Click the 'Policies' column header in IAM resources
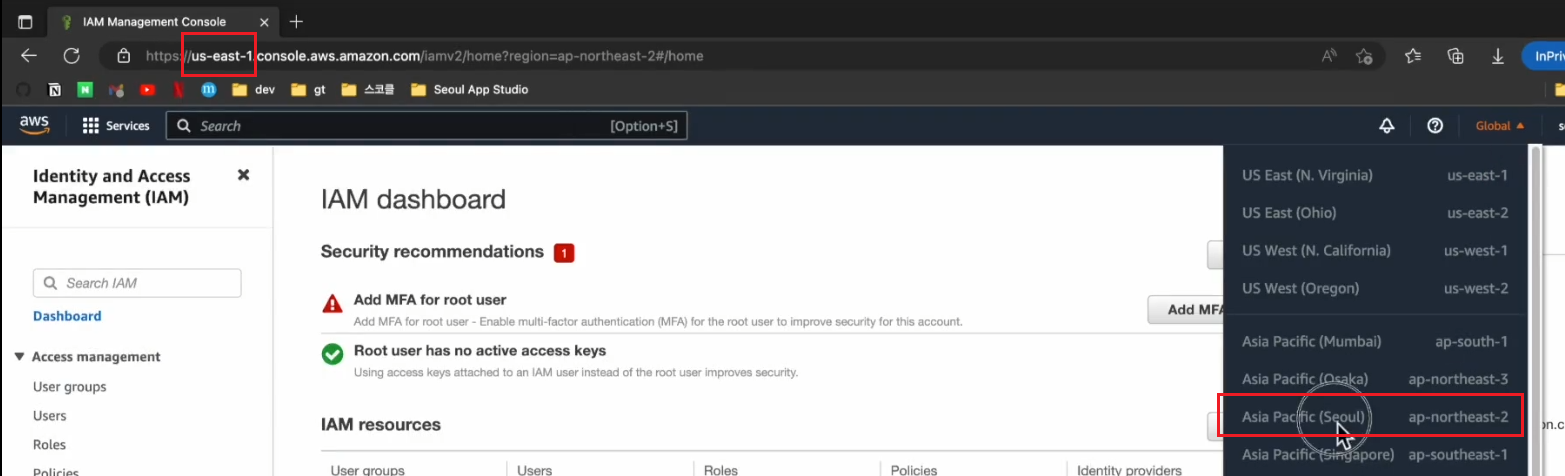 coord(913,470)
